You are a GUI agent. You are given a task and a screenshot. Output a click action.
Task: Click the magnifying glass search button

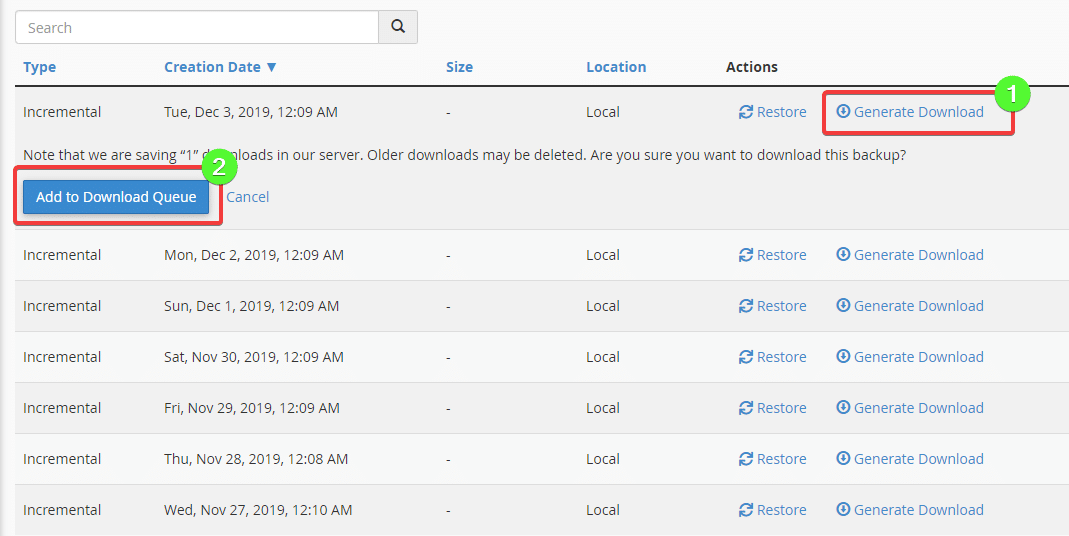point(398,27)
